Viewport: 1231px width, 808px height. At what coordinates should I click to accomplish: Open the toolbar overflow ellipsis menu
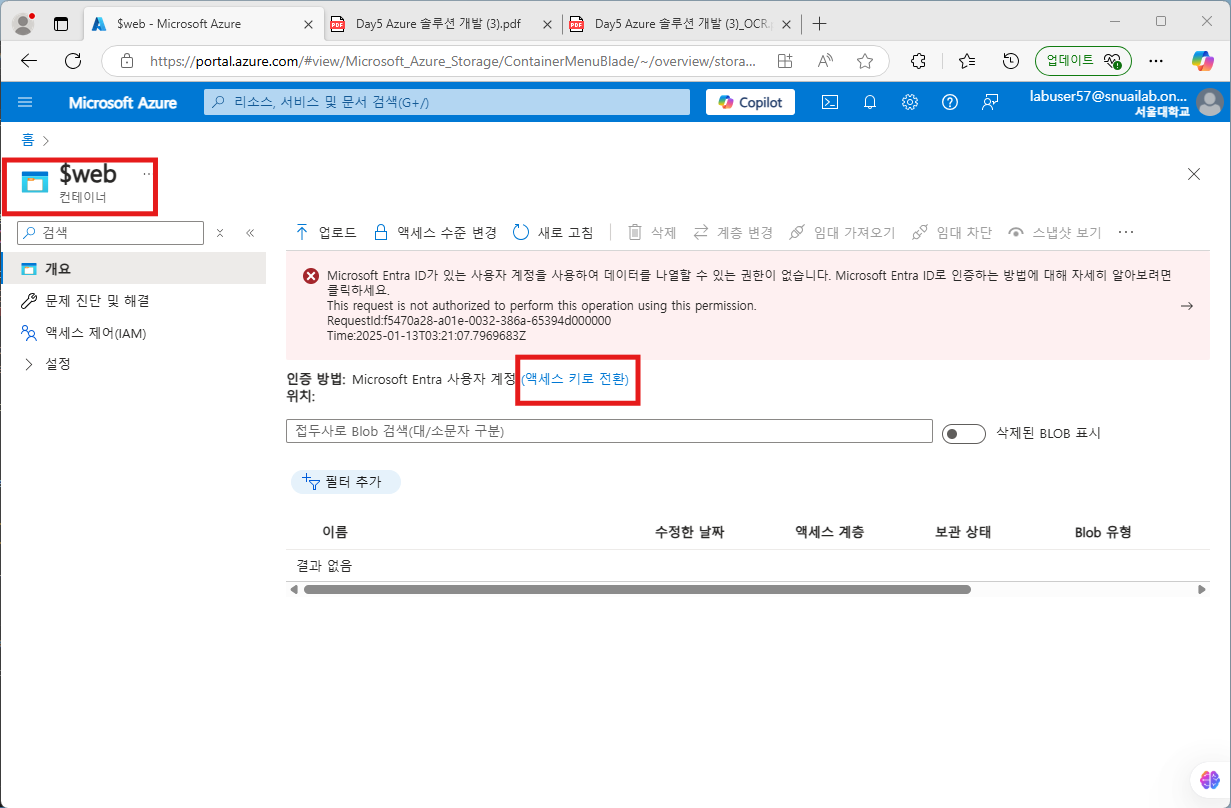[x=1126, y=232]
